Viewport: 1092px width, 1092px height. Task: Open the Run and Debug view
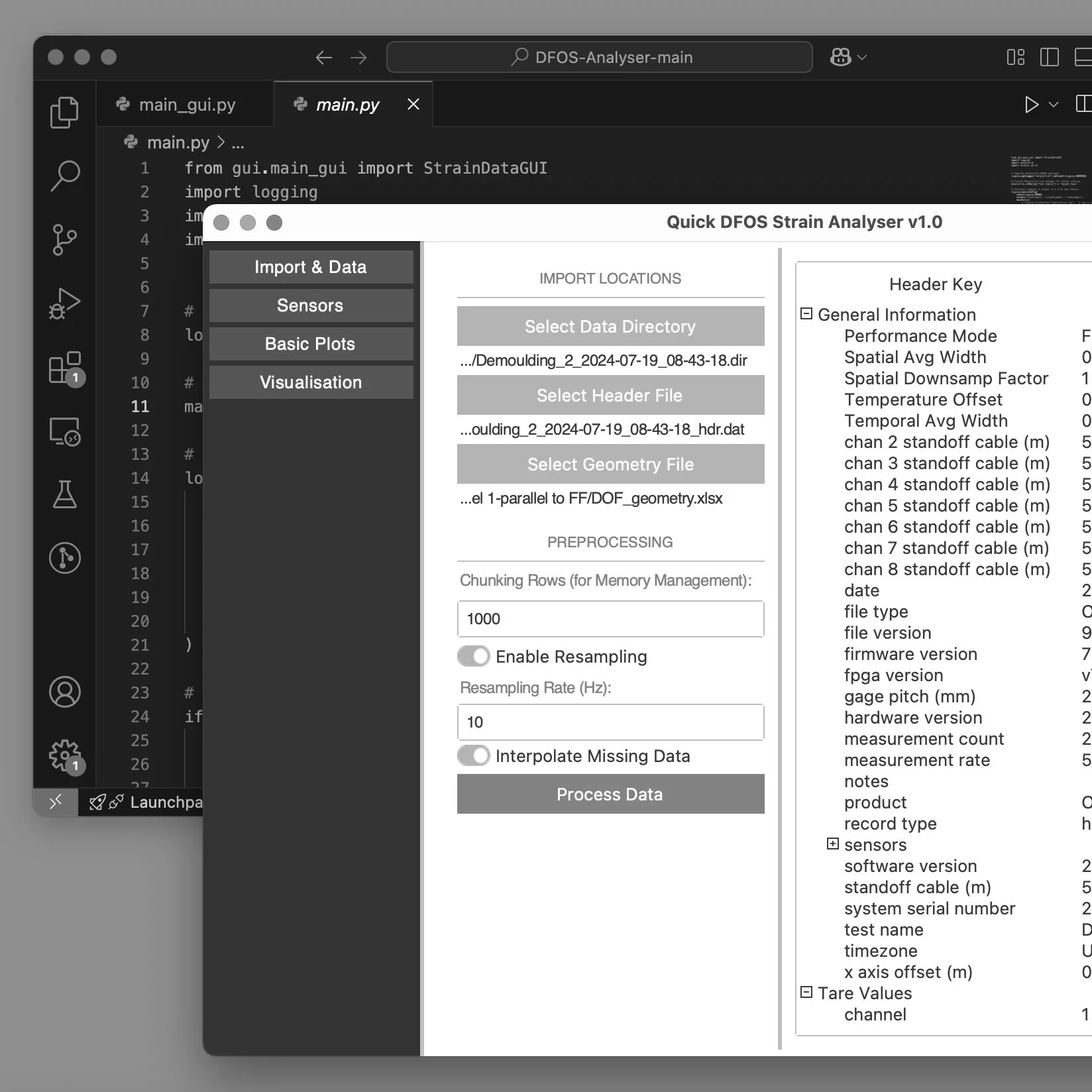(x=64, y=303)
